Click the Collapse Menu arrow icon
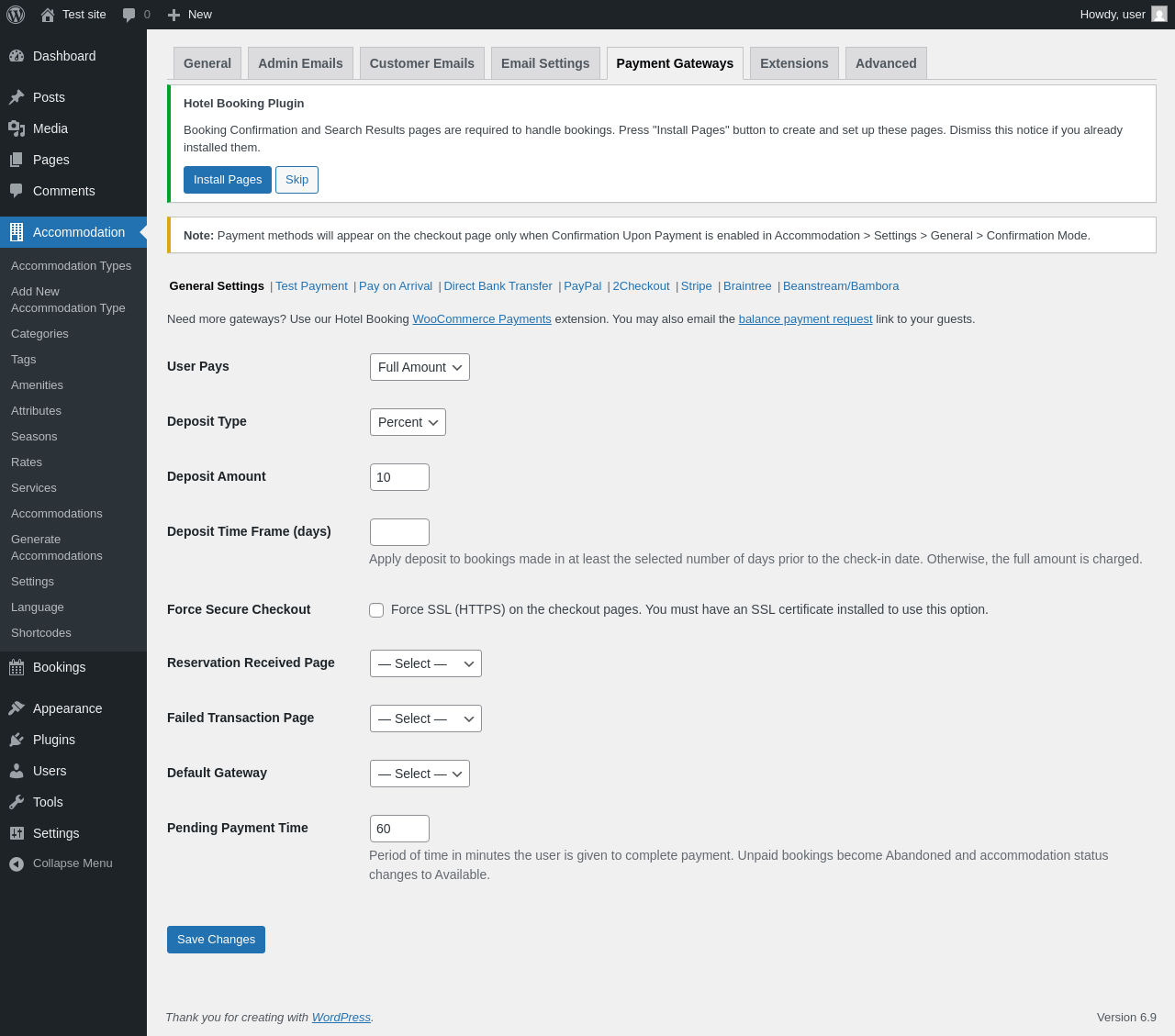The image size is (1175, 1036). point(17,863)
